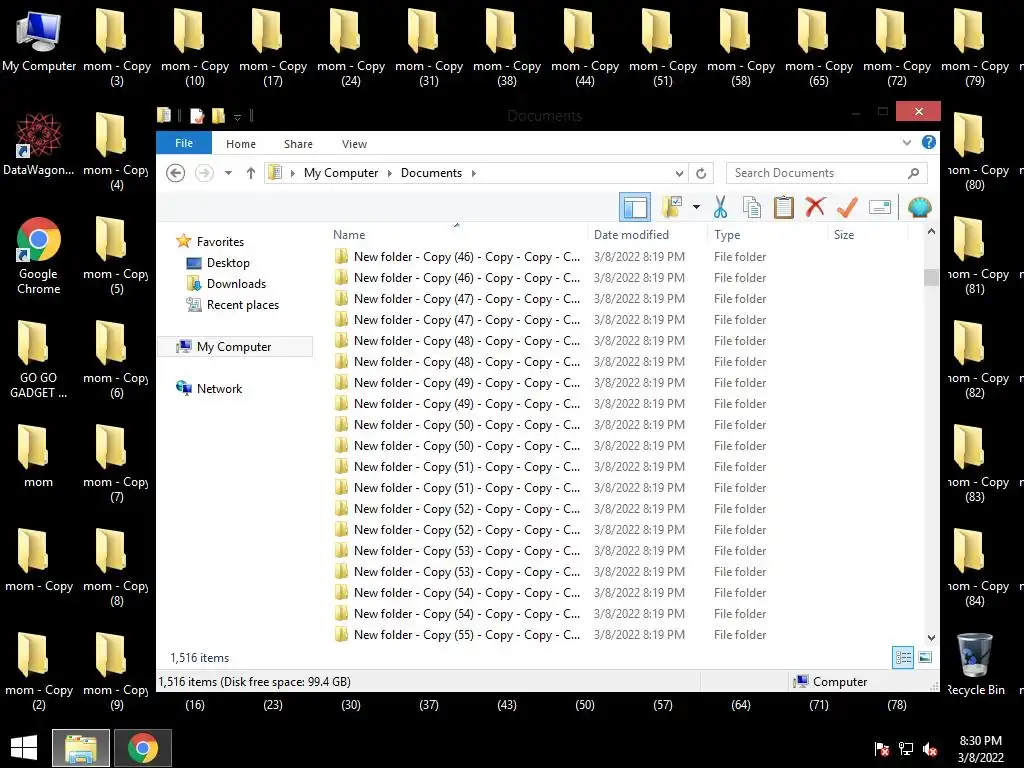Screen dimensions: 1024x768
Task: Click the Paste clipboard icon
Action: pos(784,207)
